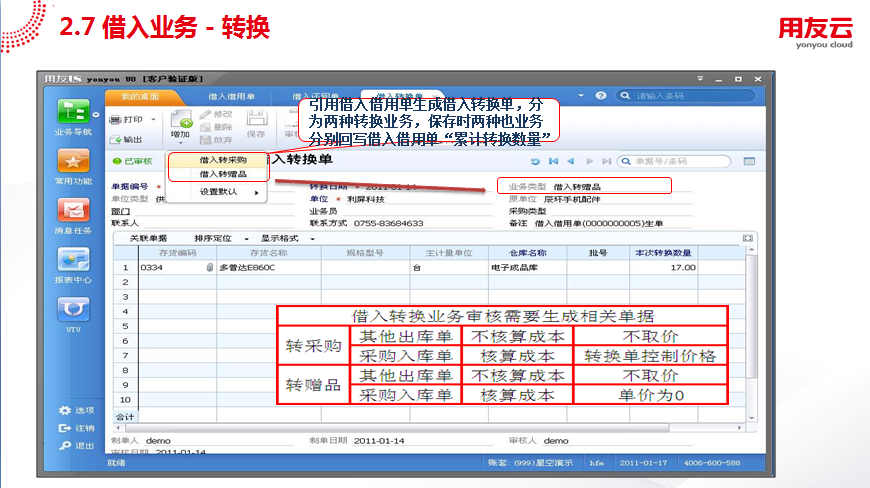Open the 报表中心 report icon
Screen dimensions: 870x488
[x=73, y=260]
